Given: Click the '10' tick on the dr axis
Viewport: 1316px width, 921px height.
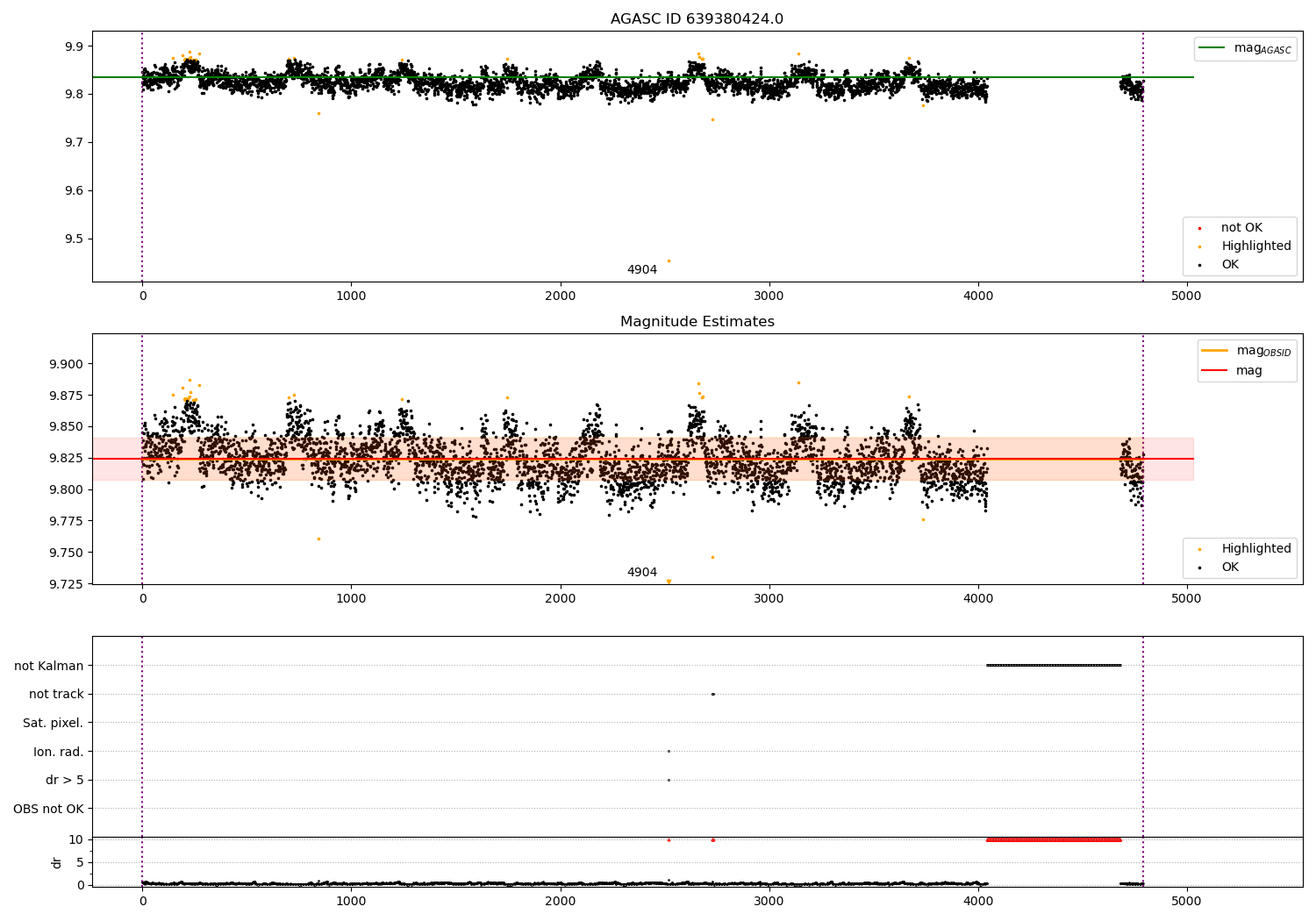Looking at the screenshot, I should point(76,840).
